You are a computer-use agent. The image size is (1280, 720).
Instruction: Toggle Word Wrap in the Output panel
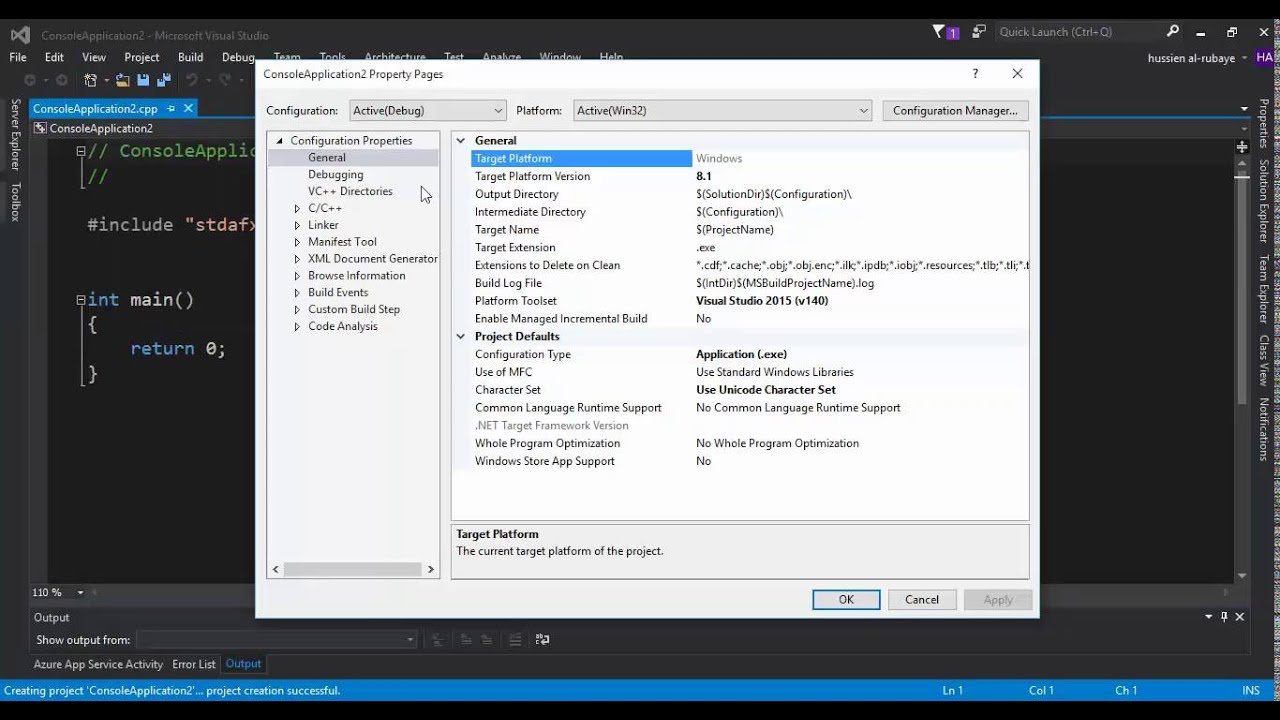pos(542,640)
